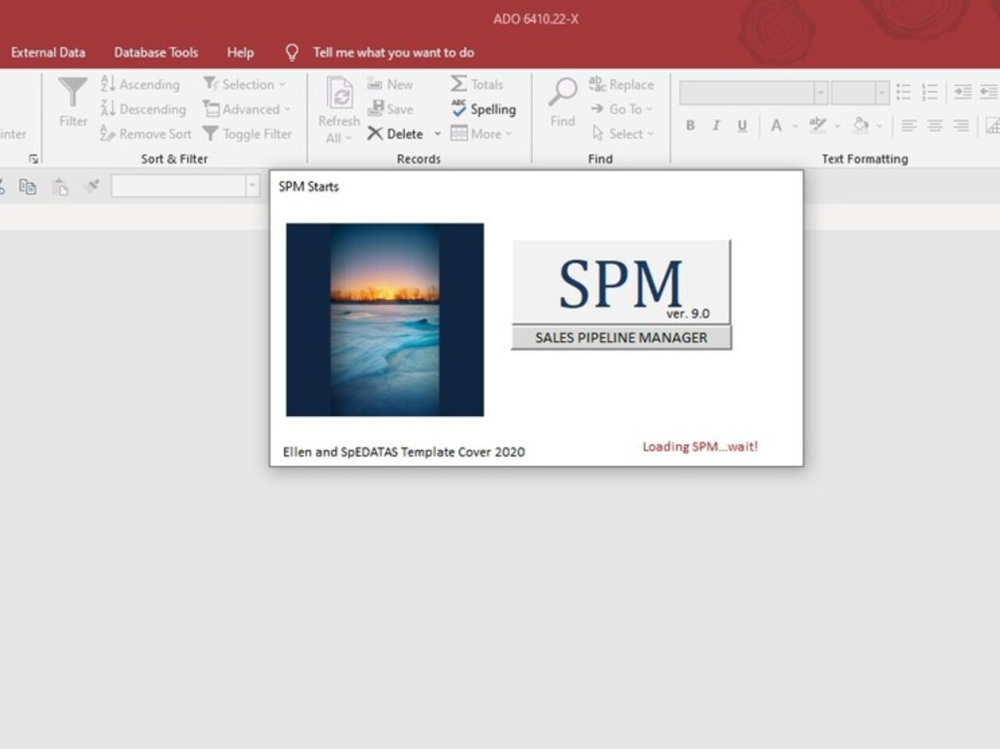Center align text
Image resolution: width=1000 pixels, height=749 pixels.
pyautogui.click(x=935, y=126)
